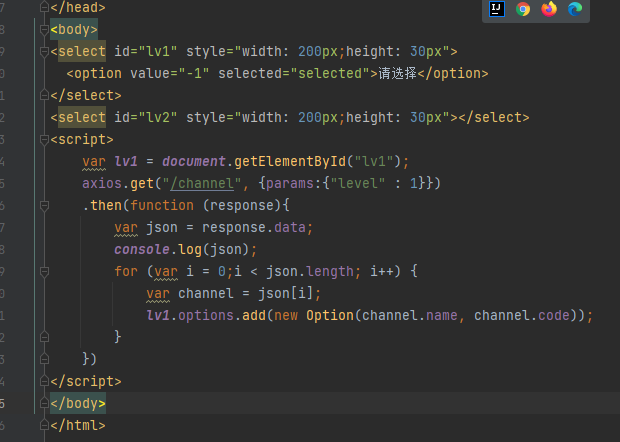
Task: Open page in Chrome browser
Action: click(523, 9)
